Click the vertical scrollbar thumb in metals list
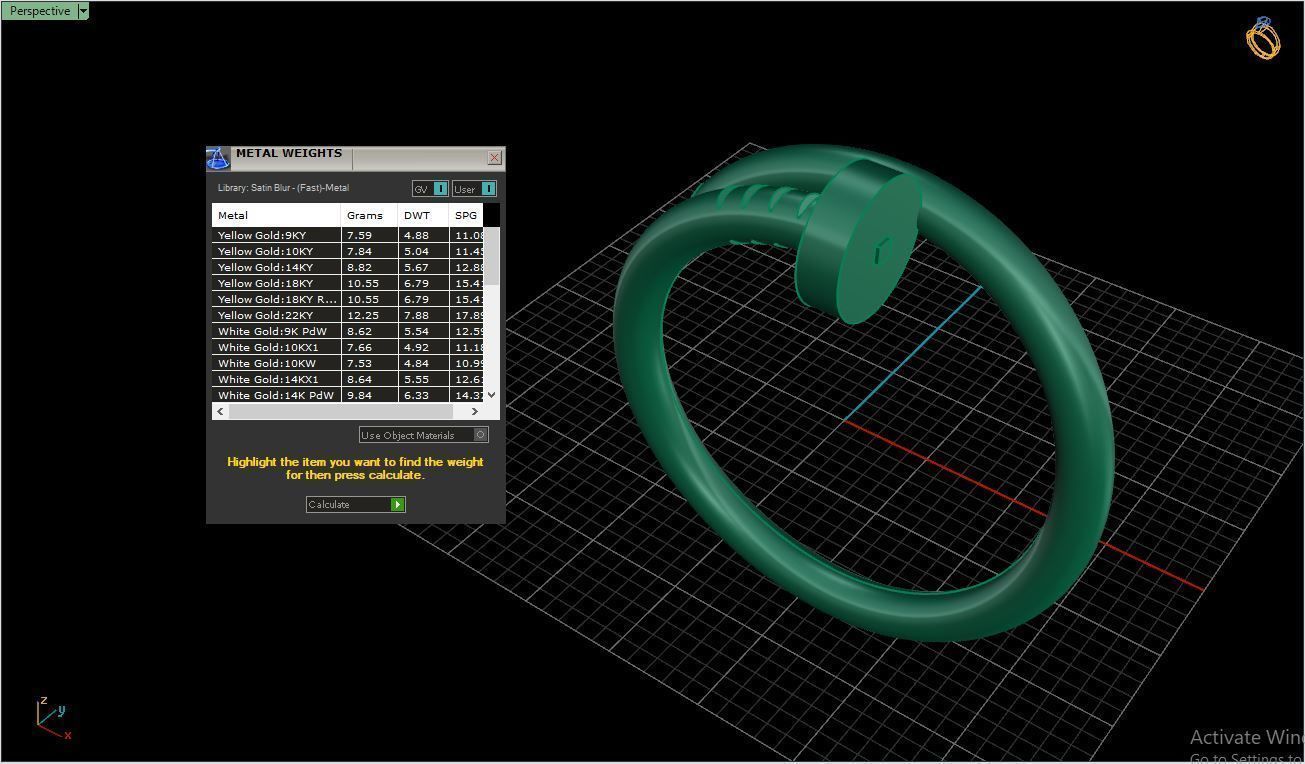 [x=491, y=255]
